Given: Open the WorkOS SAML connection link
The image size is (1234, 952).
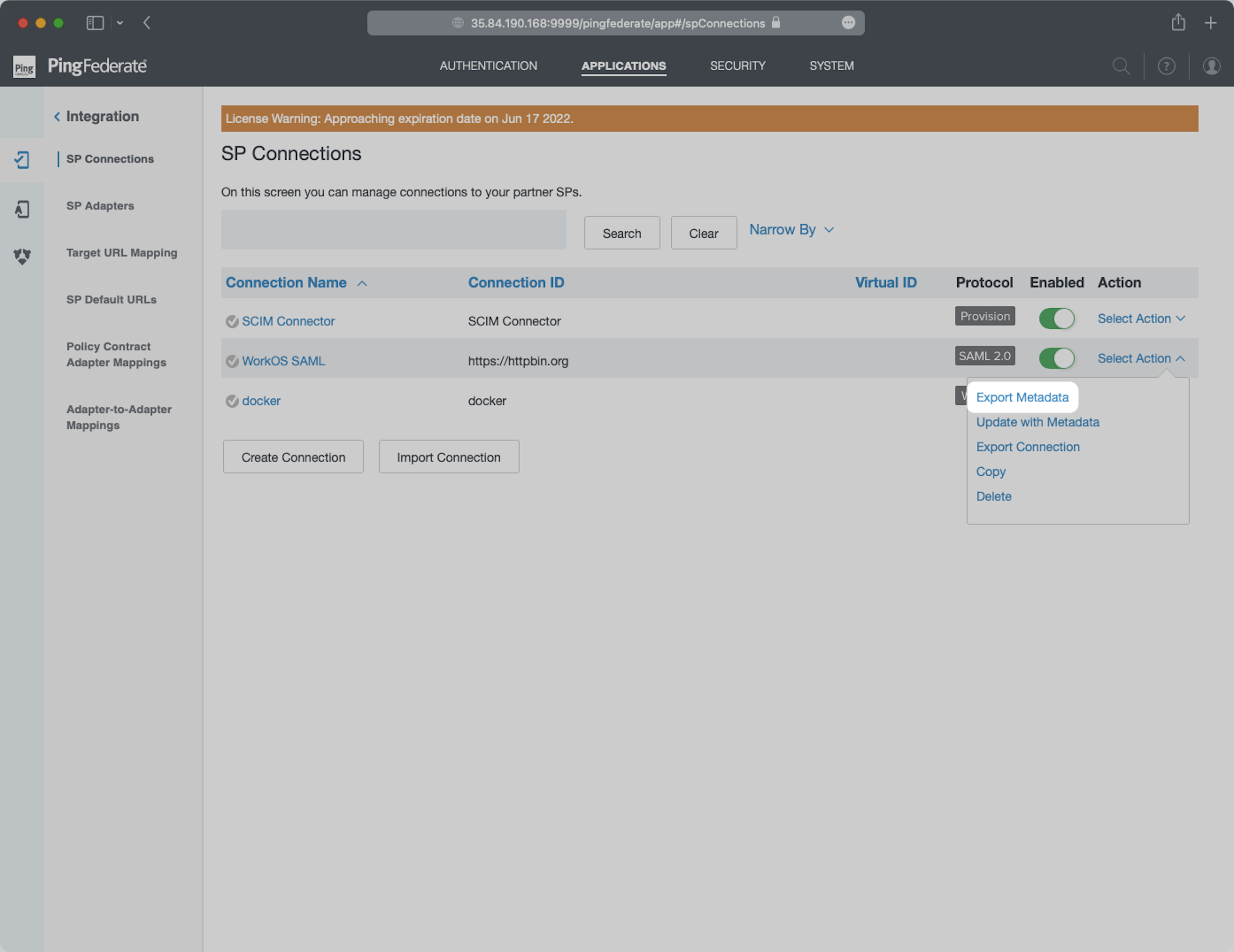Looking at the screenshot, I should [x=283, y=361].
